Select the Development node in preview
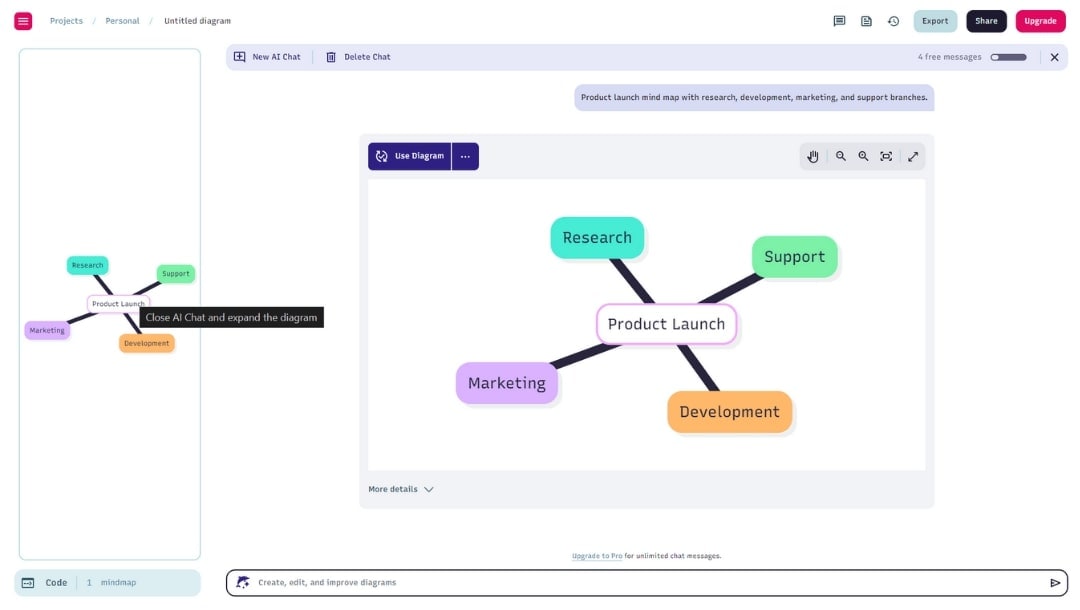This screenshot has width=1080, height=610. [729, 412]
